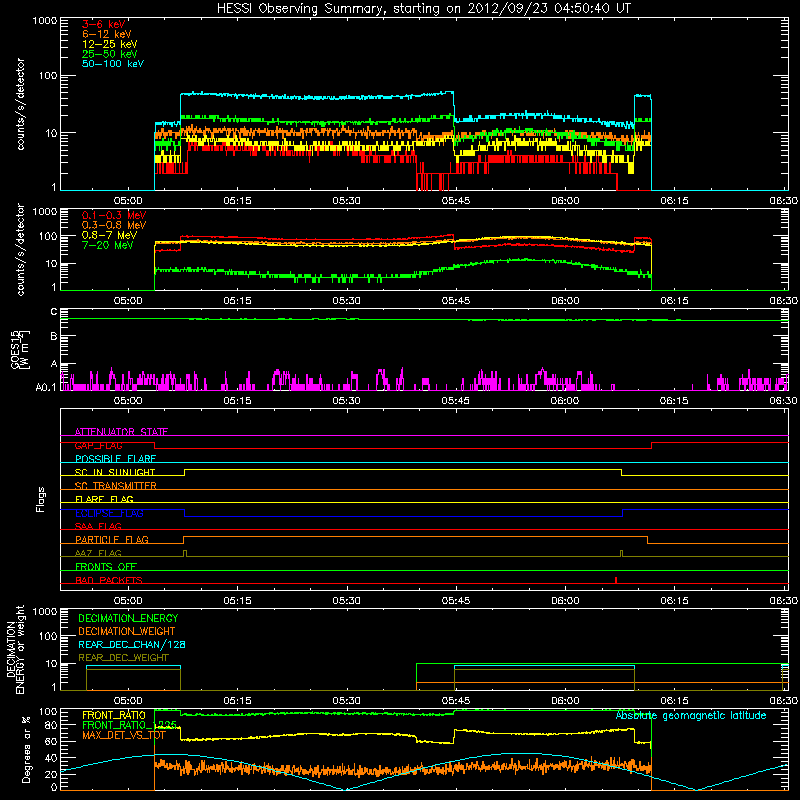This screenshot has height=800, width=800.
Task: Click the B level tick in GOES15 panel
Action: [54, 337]
